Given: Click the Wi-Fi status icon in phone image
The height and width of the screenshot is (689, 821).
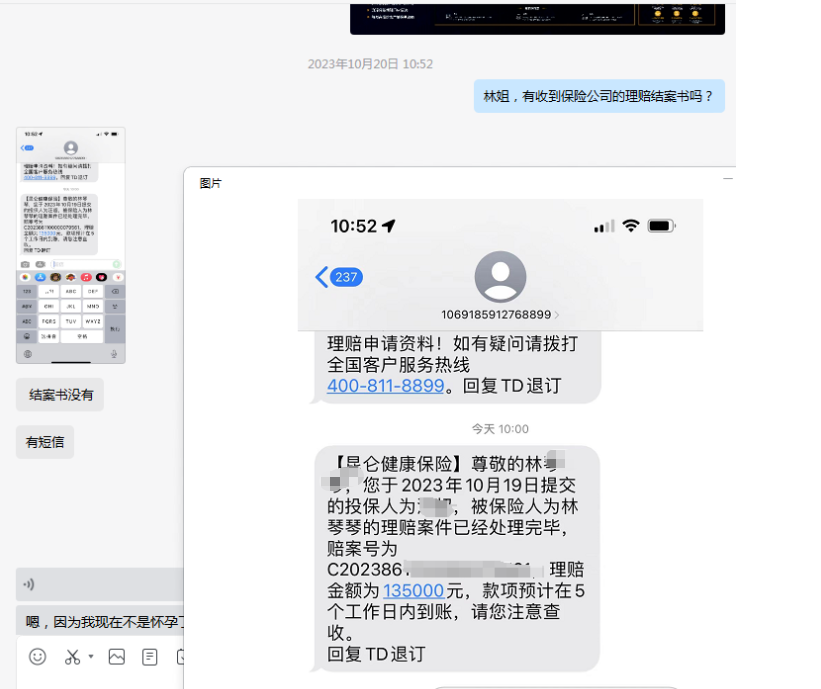Looking at the screenshot, I should point(631,226).
